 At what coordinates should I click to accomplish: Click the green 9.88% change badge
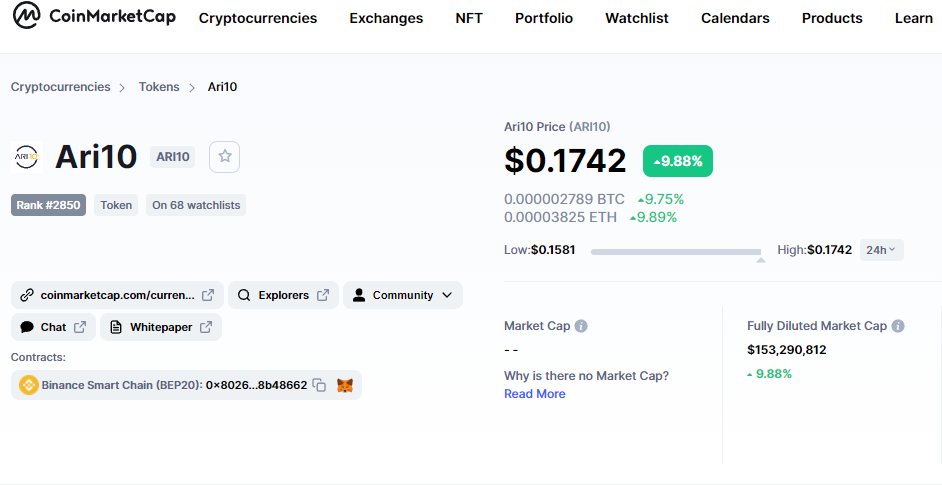(x=678, y=161)
